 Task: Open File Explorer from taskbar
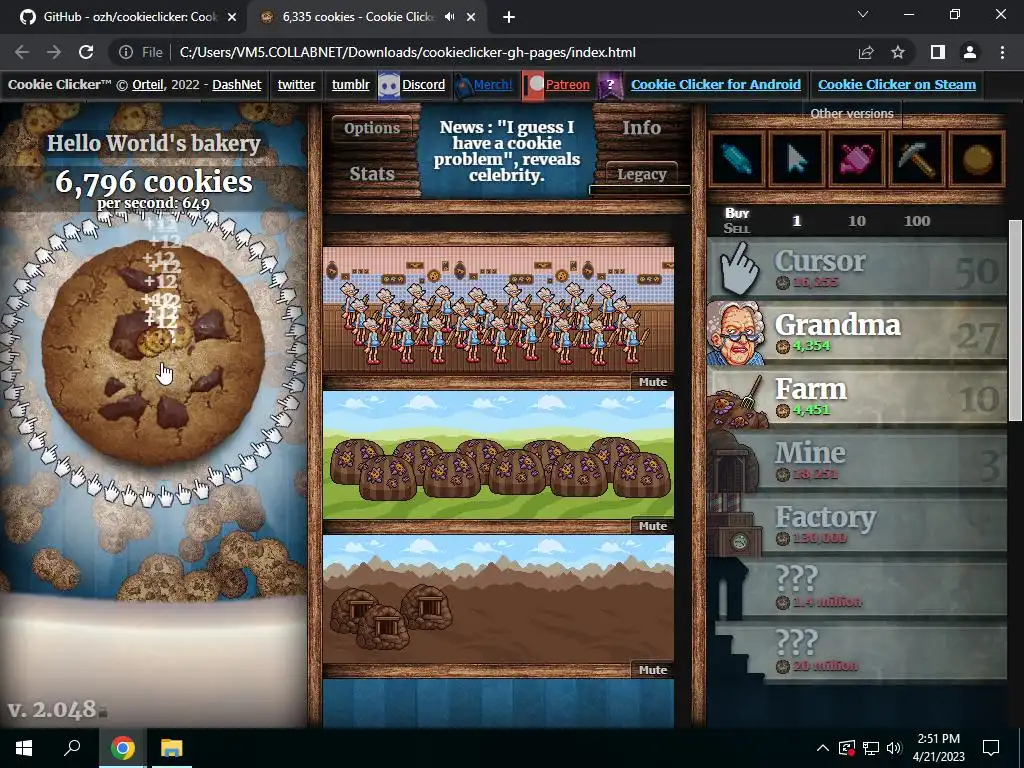171,748
